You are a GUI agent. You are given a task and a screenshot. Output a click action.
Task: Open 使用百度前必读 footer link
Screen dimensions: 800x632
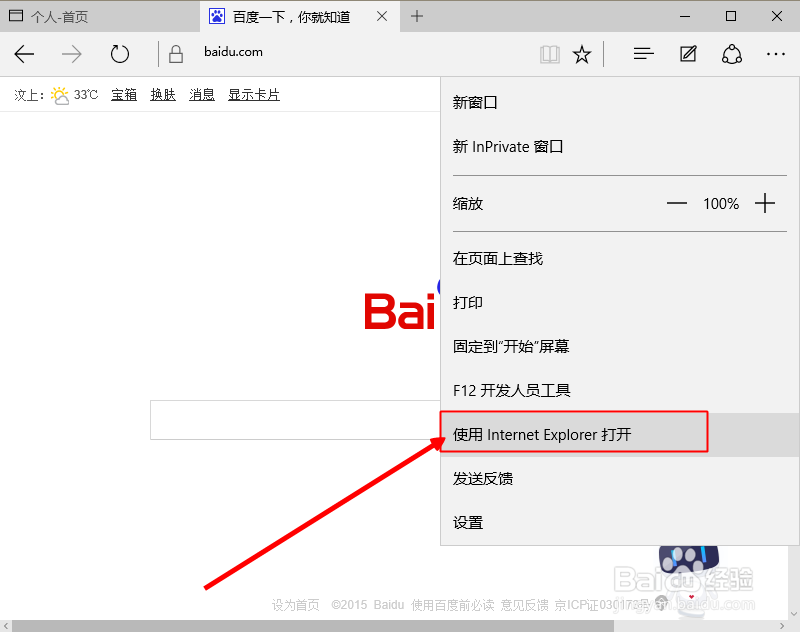coord(453,605)
